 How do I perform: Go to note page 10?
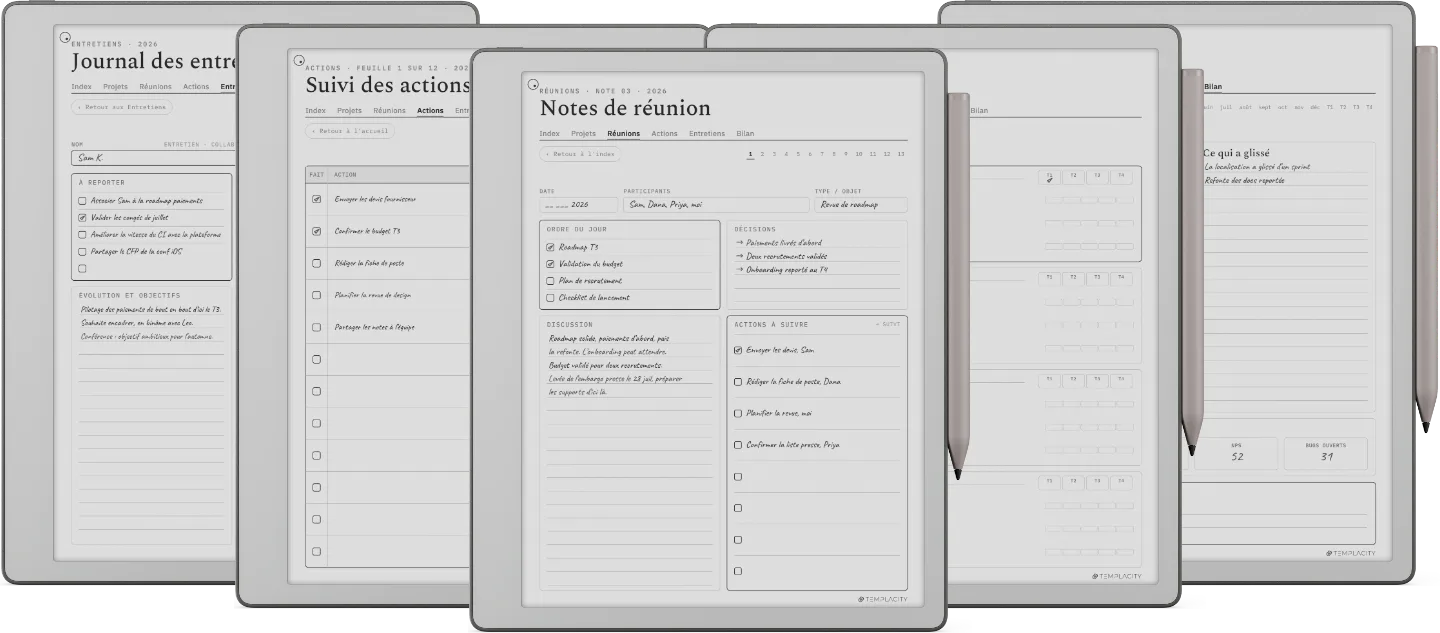(859, 154)
